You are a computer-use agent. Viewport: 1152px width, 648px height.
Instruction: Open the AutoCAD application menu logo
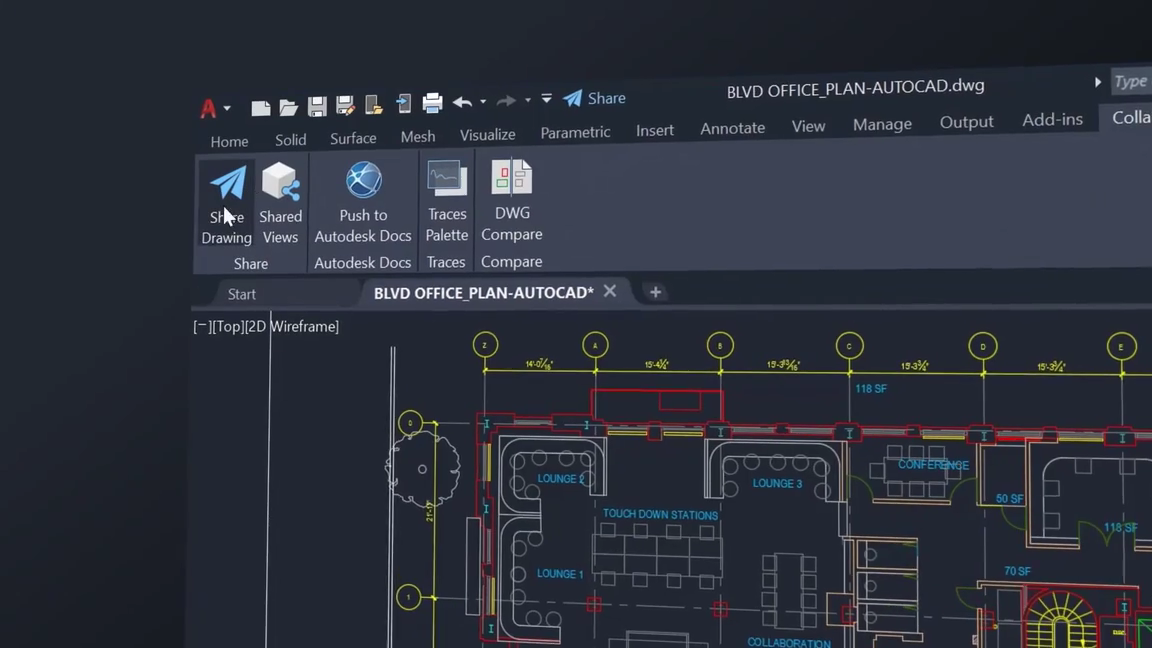click(209, 109)
